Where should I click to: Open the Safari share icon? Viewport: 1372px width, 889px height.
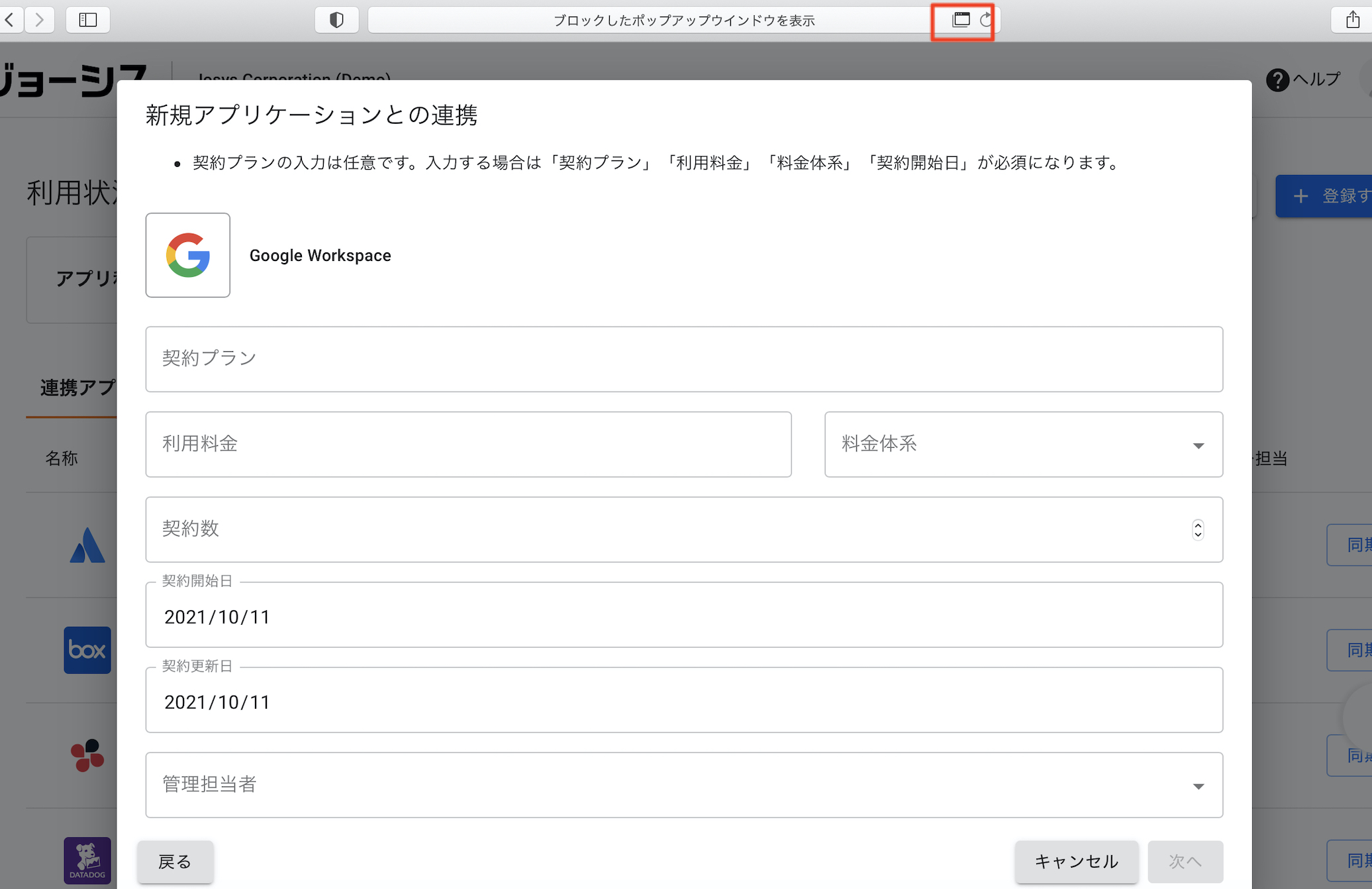1352,20
